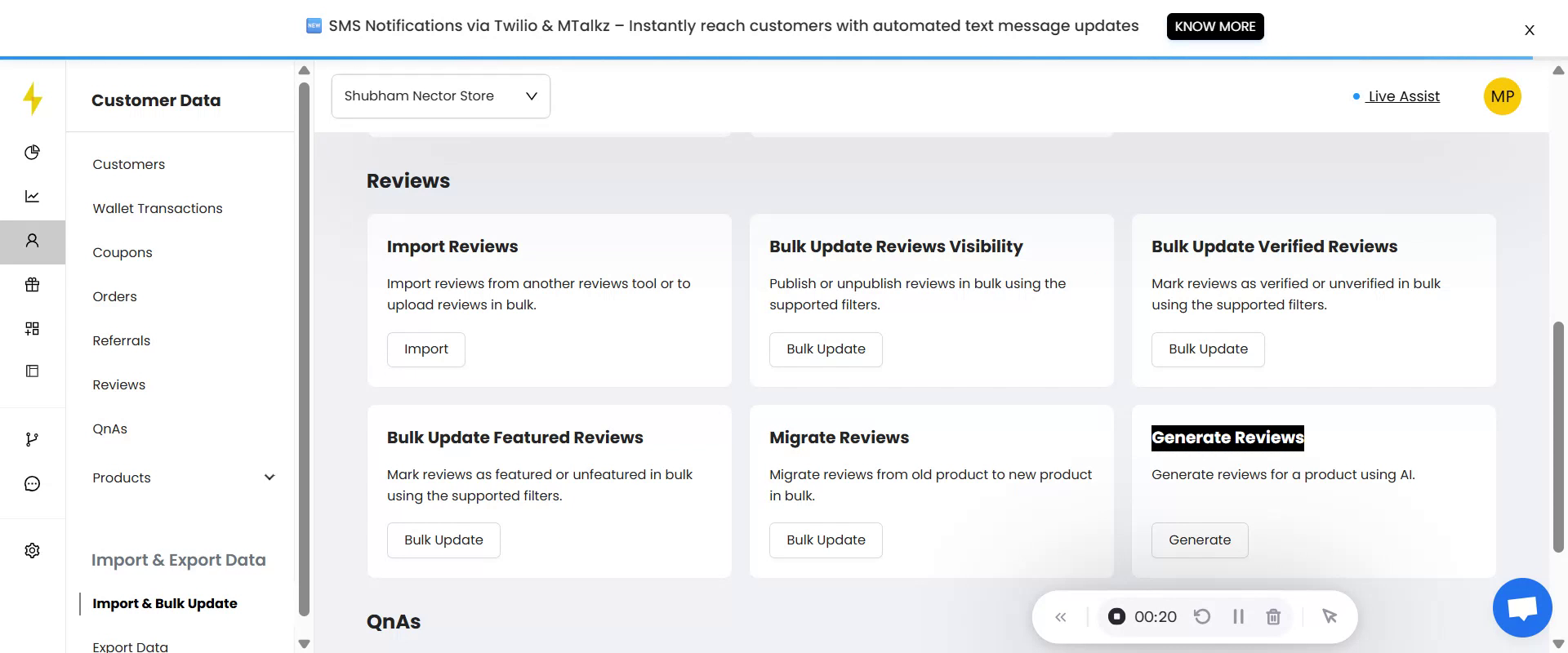Open the Coupons menu item
The height and width of the screenshot is (653, 1568).
(122, 252)
